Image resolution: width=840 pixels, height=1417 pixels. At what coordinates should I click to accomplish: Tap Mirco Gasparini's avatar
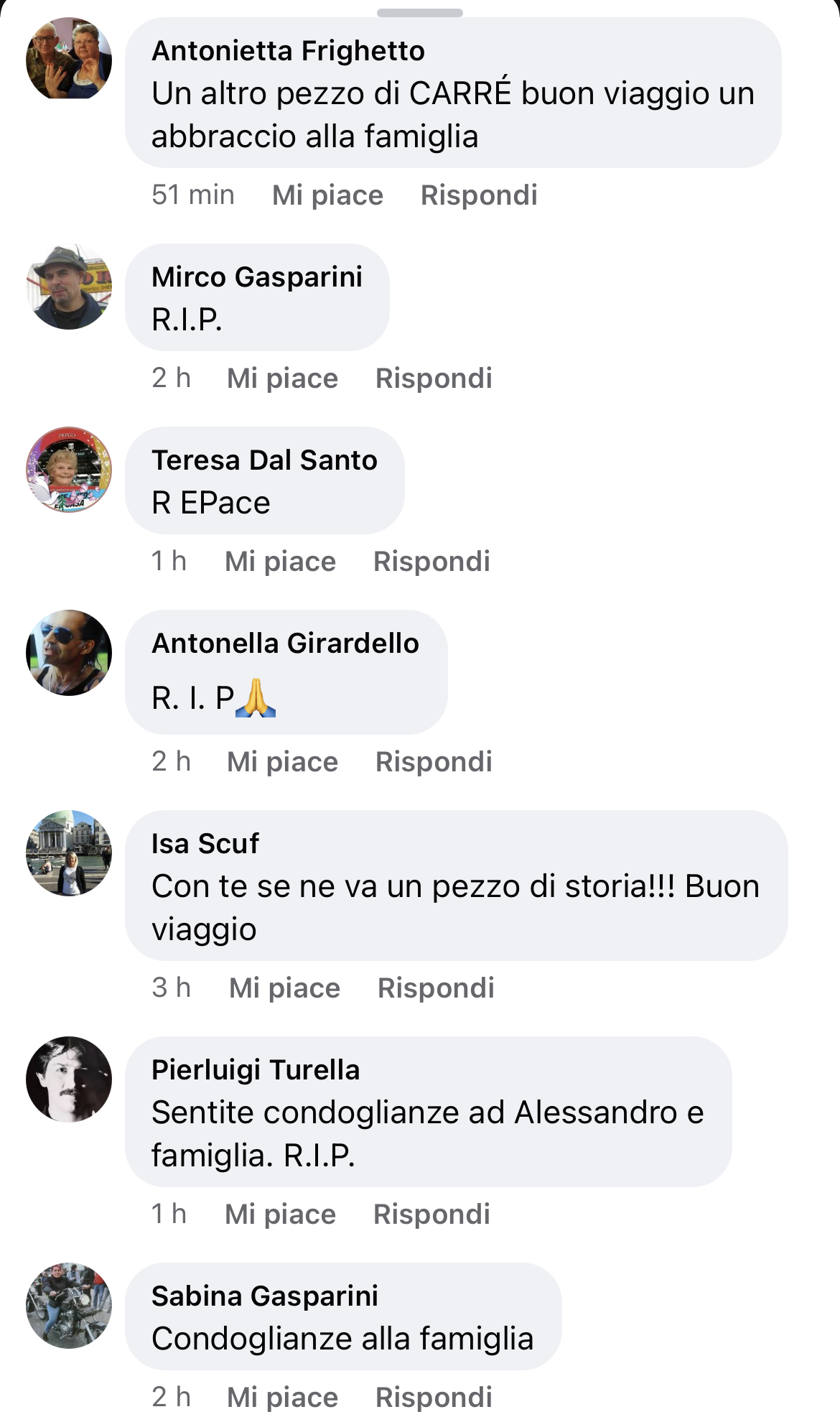69,287
